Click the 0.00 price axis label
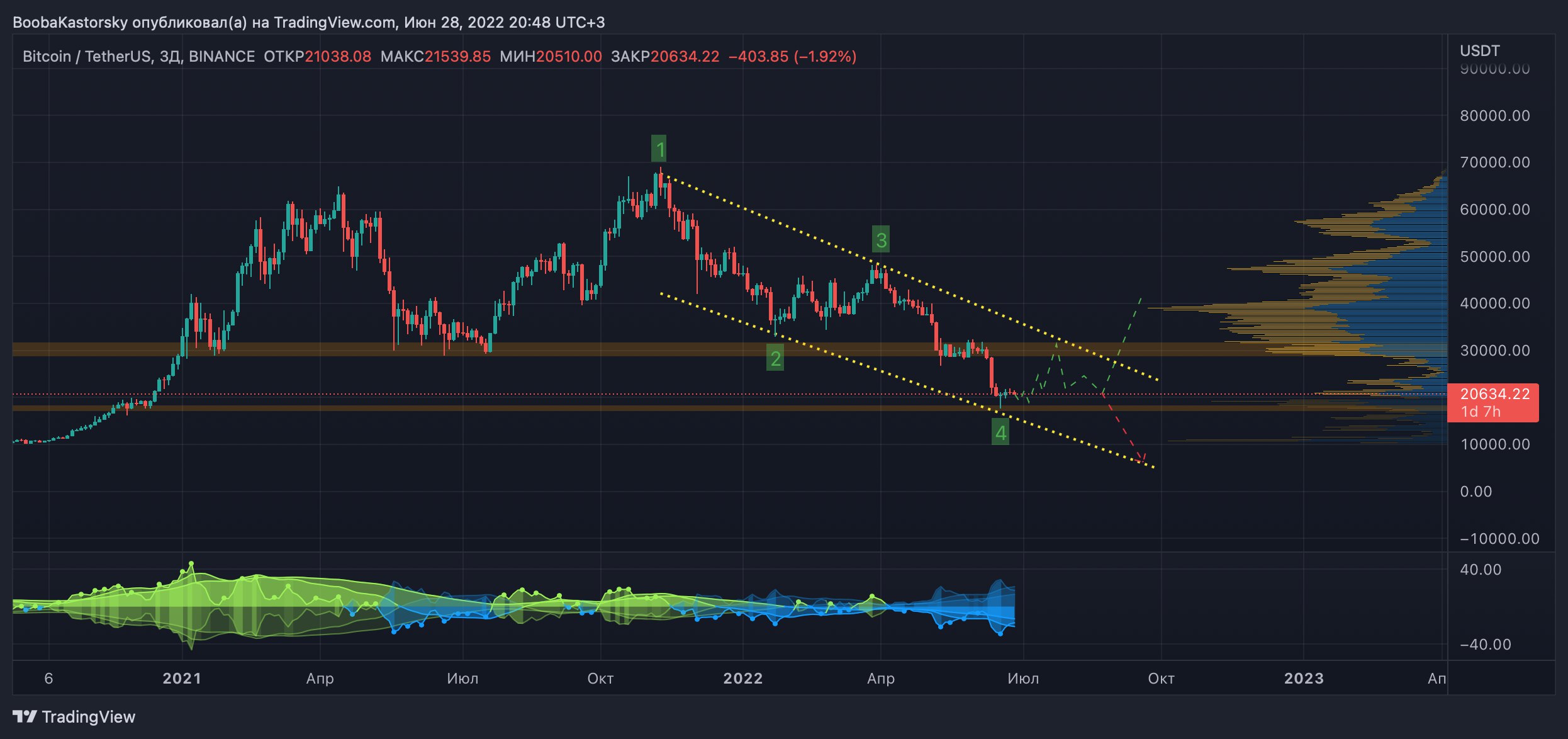This screenshot has width=1568, height=739. pos(1476,492)
